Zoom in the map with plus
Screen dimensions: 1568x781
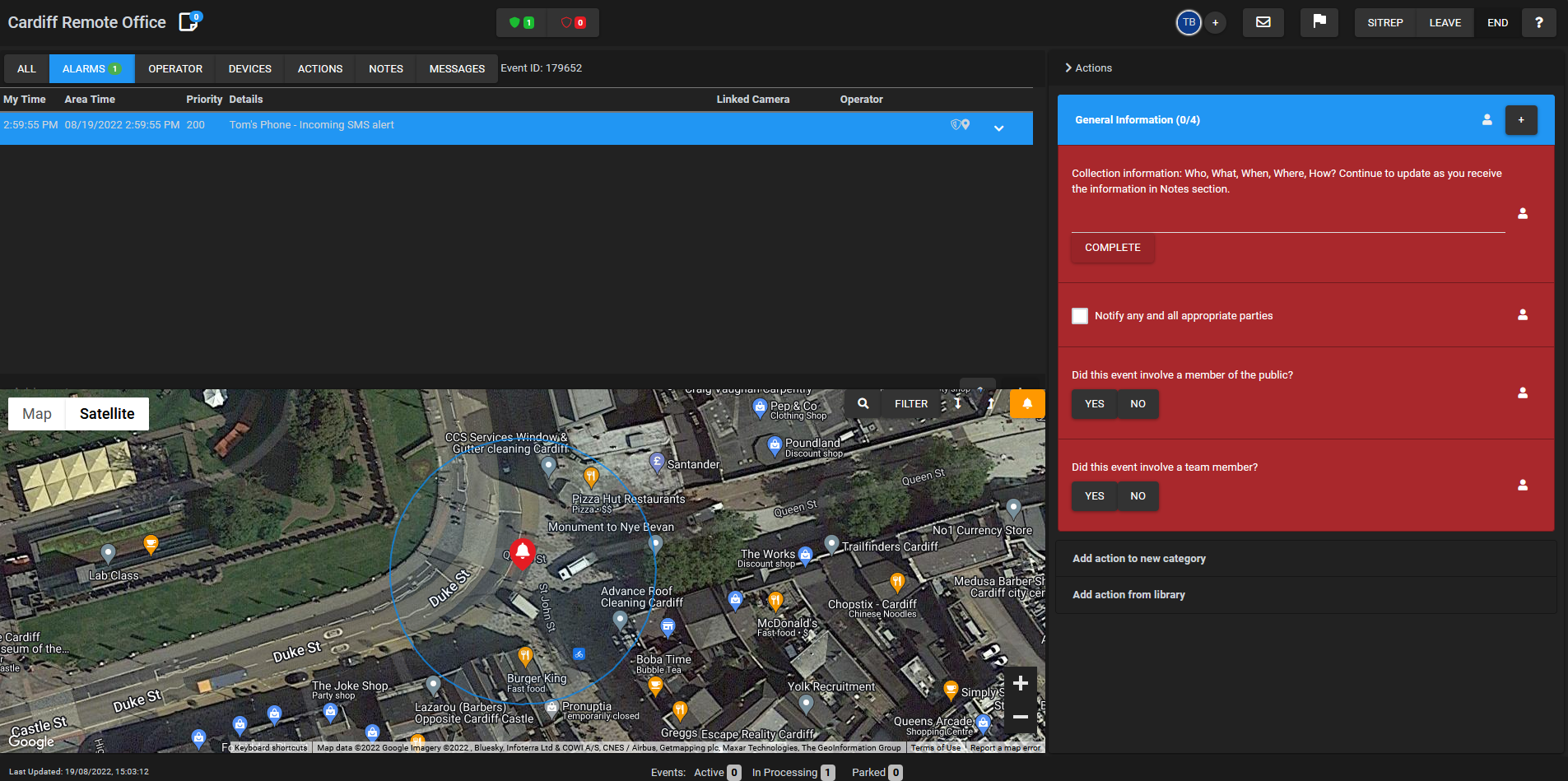[1021, 683]
